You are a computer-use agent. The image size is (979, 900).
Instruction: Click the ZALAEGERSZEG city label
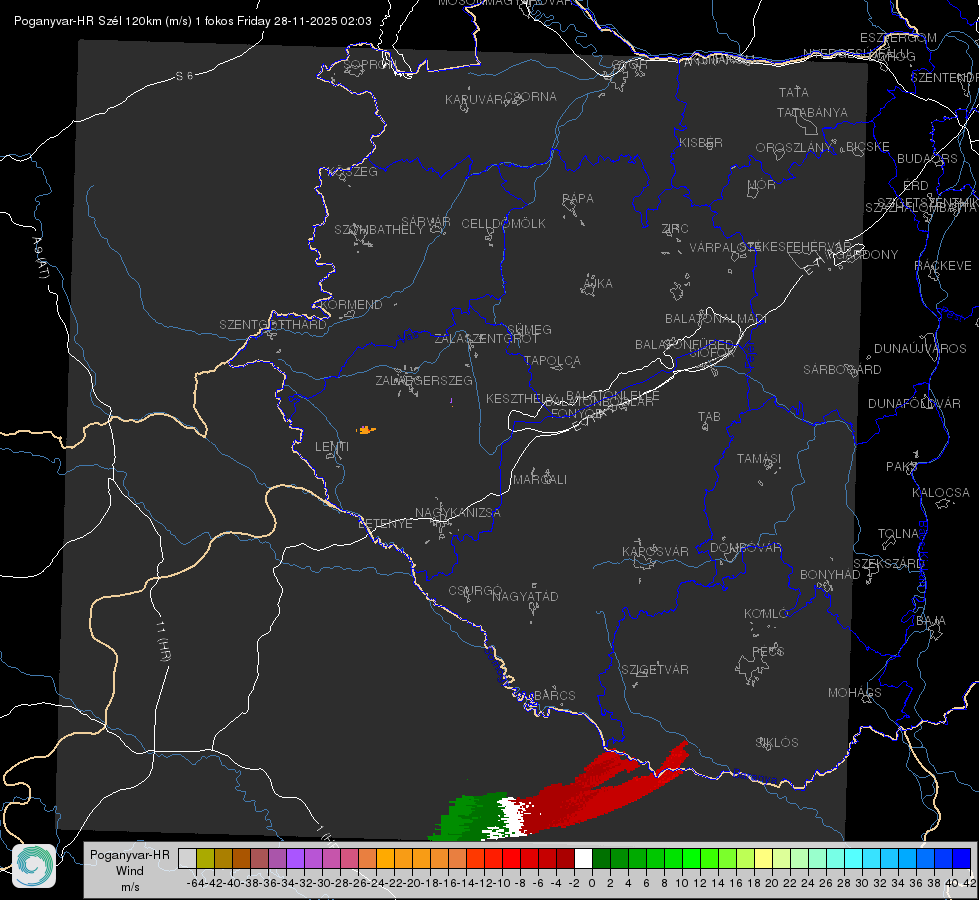(424, 380)
